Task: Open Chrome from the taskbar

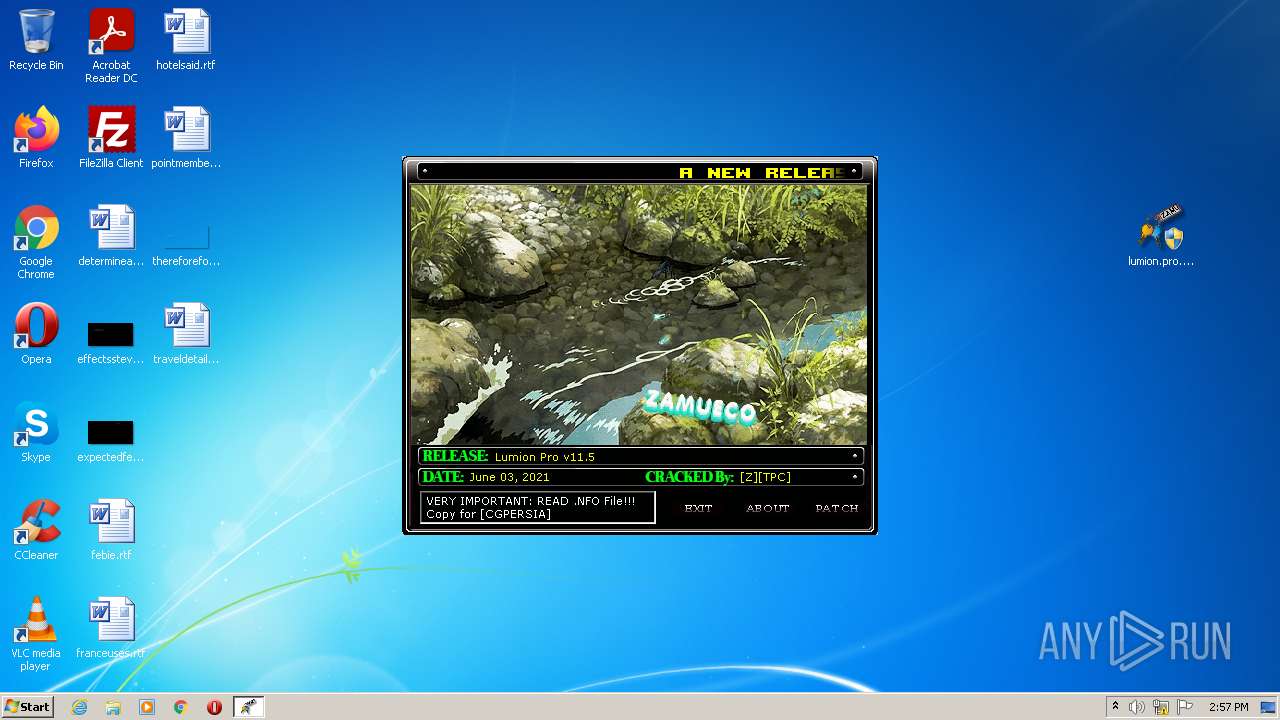Action: click(x=181, y=707)
